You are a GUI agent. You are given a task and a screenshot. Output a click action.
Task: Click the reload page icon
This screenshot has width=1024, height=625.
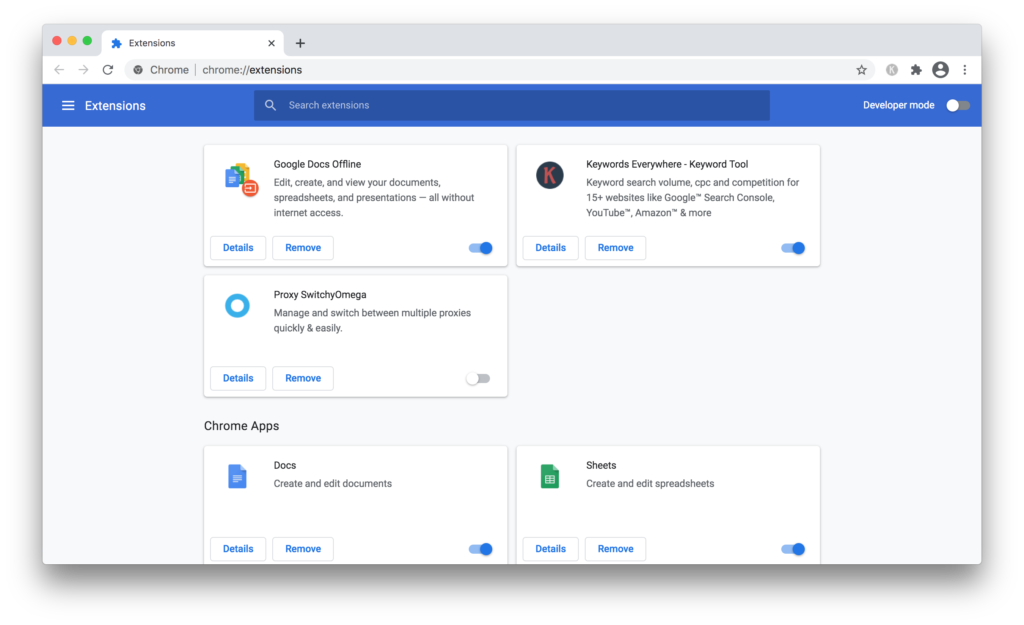108,70
